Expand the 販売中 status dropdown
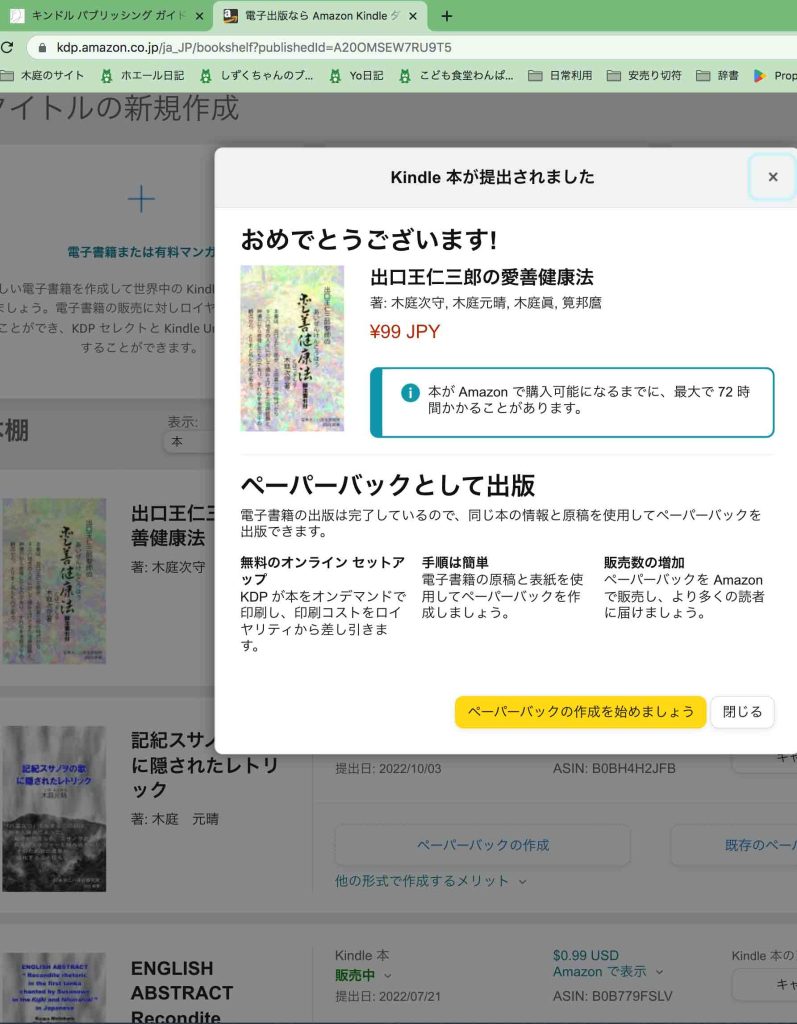This screenshot has height=1024, width=797. click(x=363, y=975)
